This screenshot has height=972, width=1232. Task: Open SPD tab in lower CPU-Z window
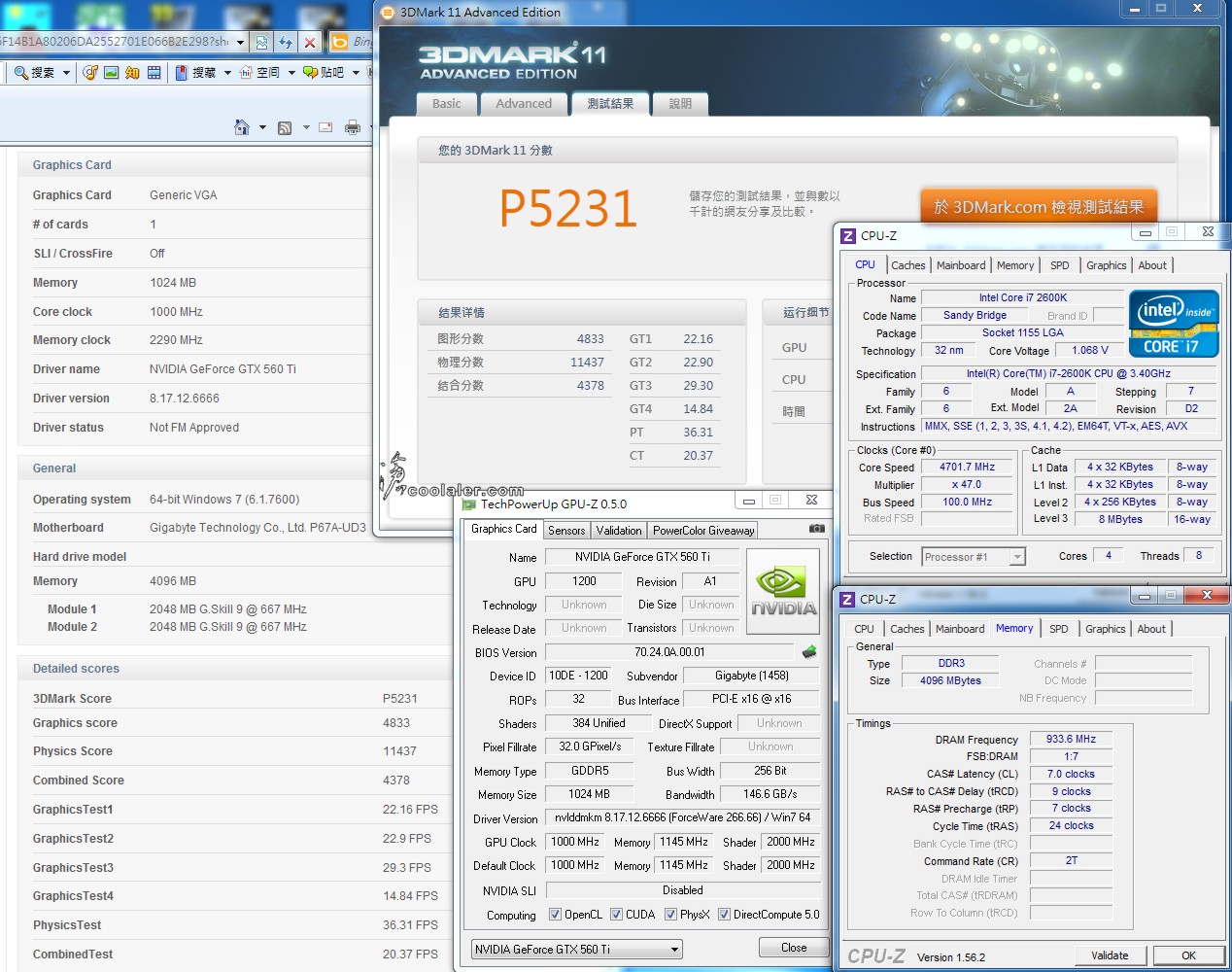point(1059,629)
